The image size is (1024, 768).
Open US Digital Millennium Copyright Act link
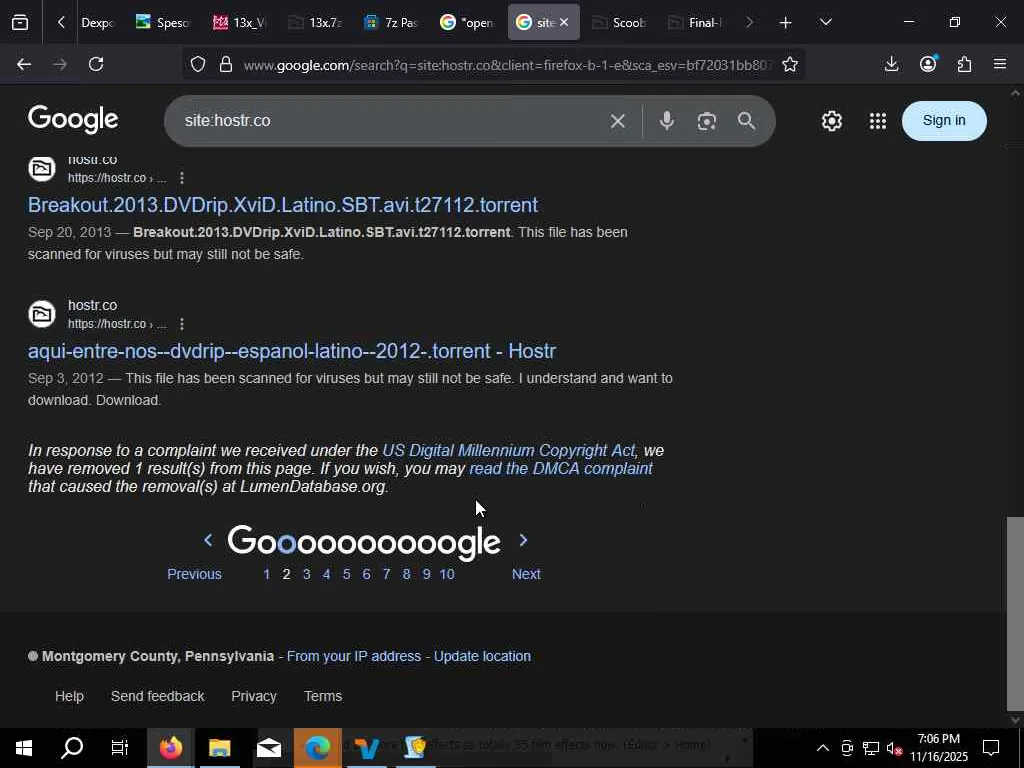pos(508,451)
